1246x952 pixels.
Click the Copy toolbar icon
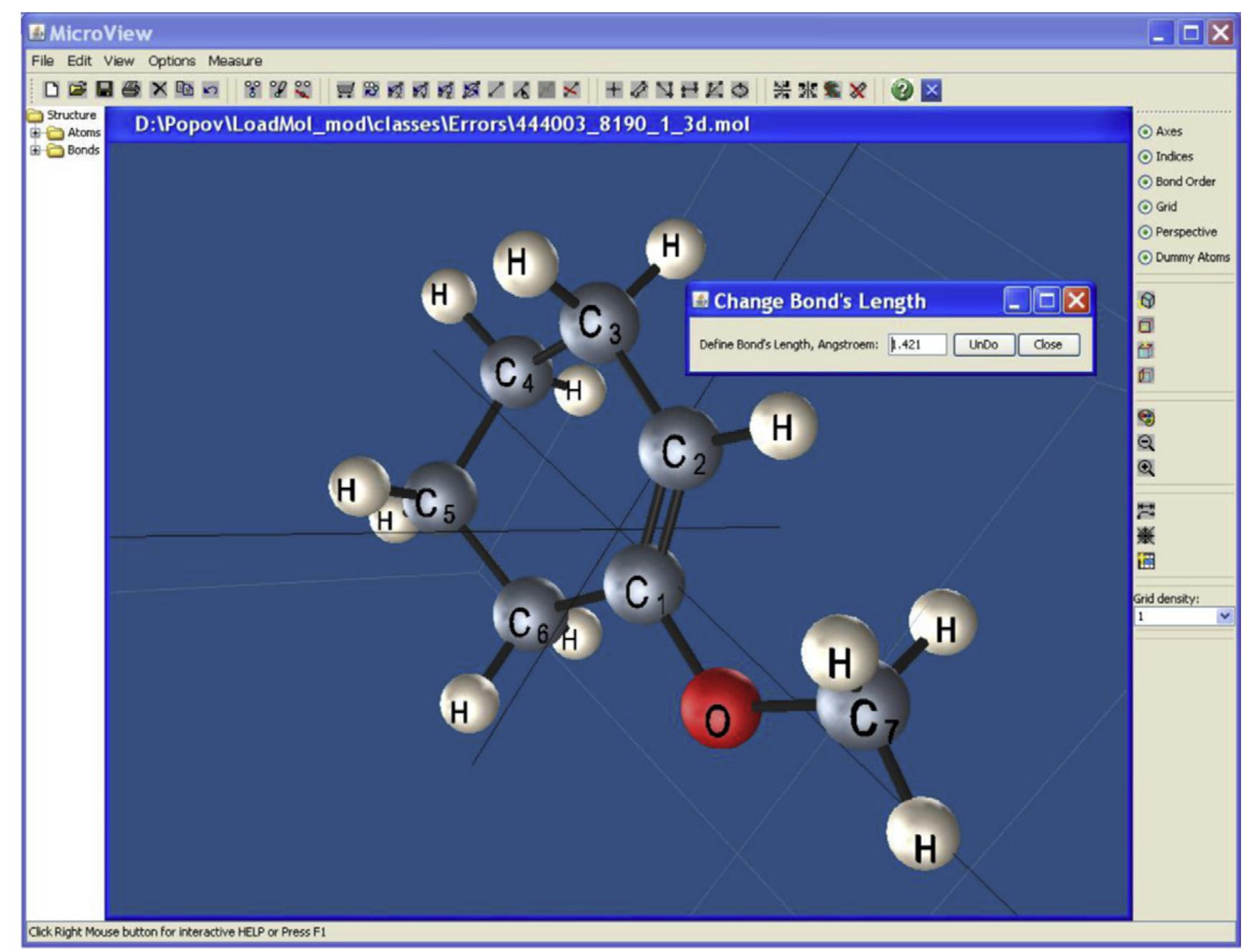click(185, 89)
